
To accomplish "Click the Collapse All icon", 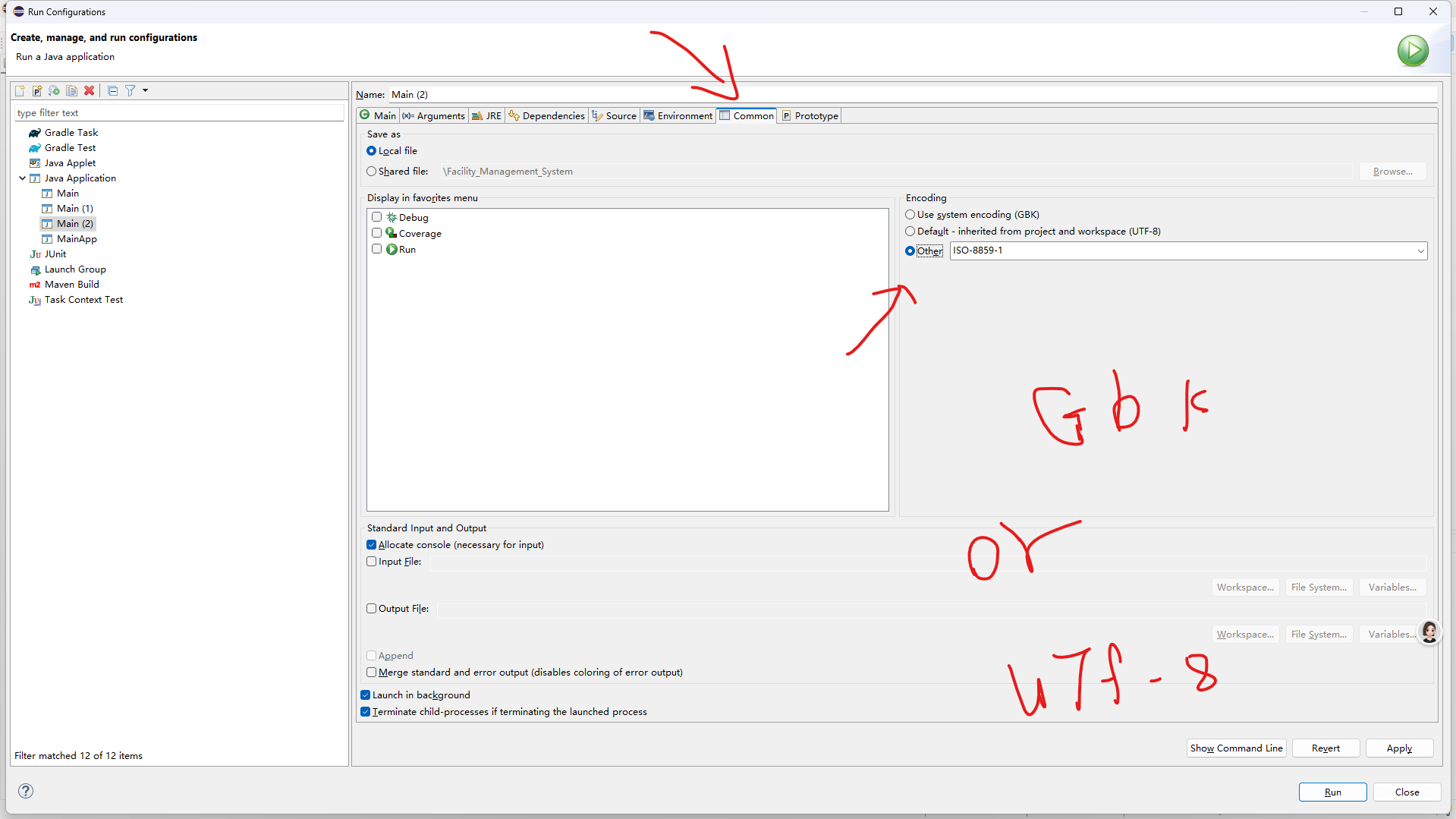I will (112, 91).
